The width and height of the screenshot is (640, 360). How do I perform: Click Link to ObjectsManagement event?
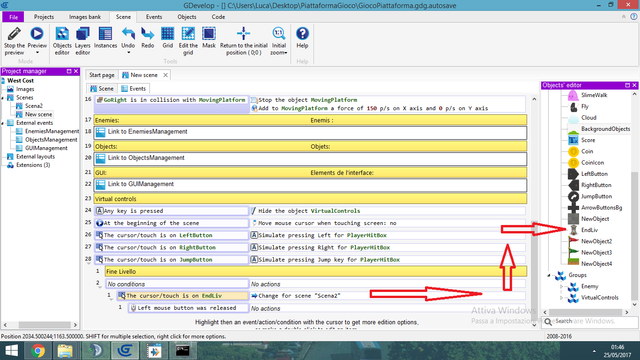(x=310, y=158)
